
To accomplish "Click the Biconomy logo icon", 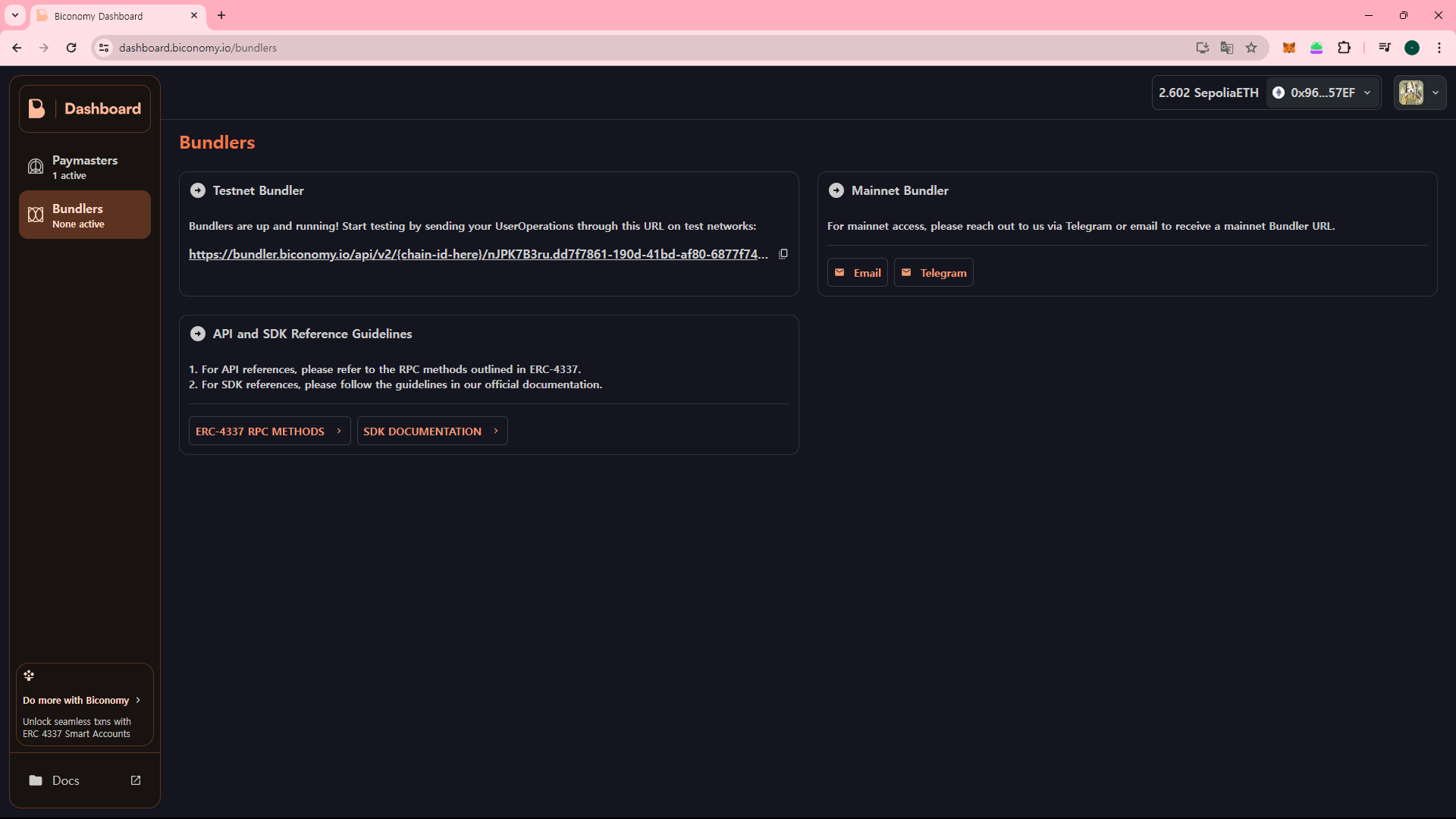I will click(x=36, y=108).
